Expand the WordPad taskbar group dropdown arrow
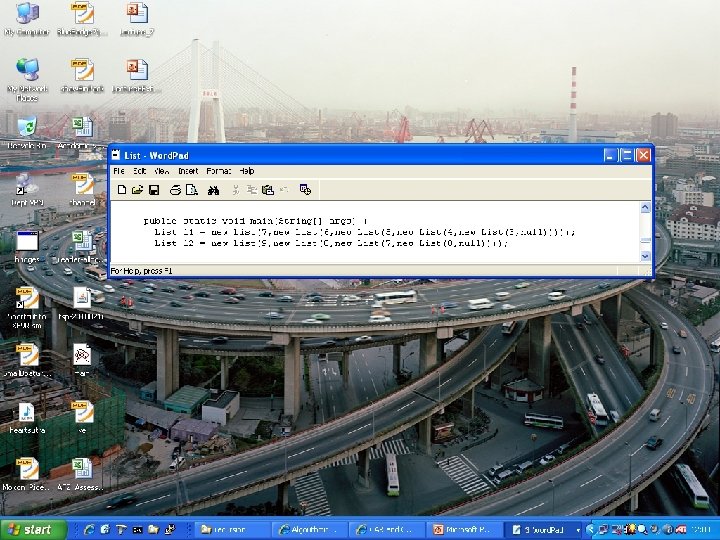Screen dimensions: 720x540 tap(577, 530)
